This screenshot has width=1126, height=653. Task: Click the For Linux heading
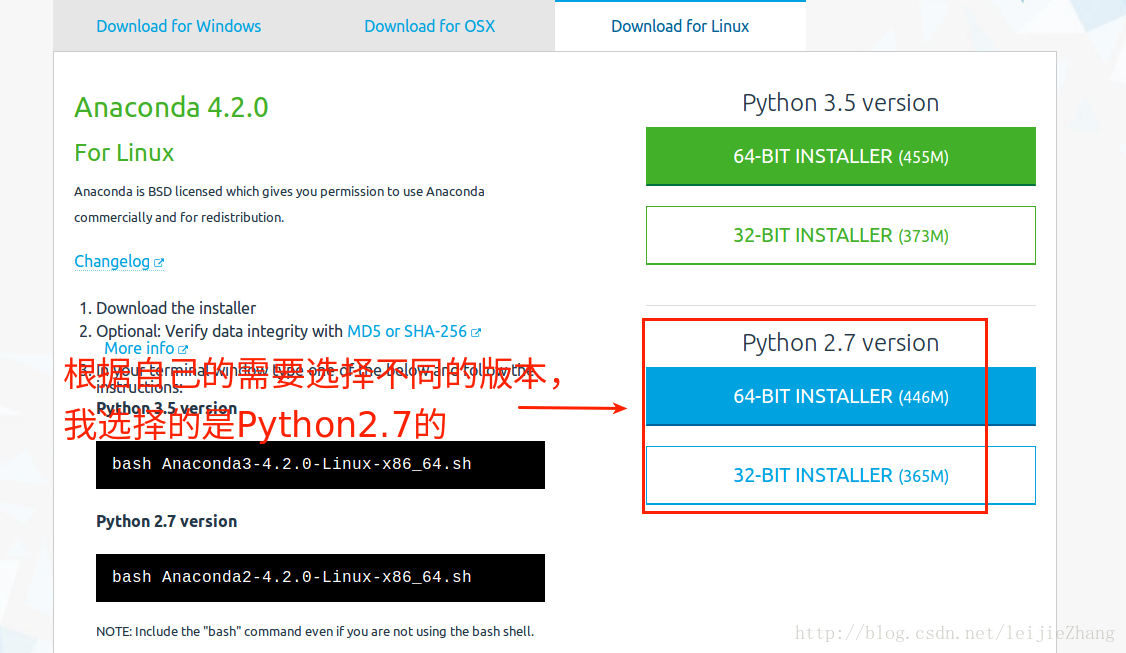(124, 153)
